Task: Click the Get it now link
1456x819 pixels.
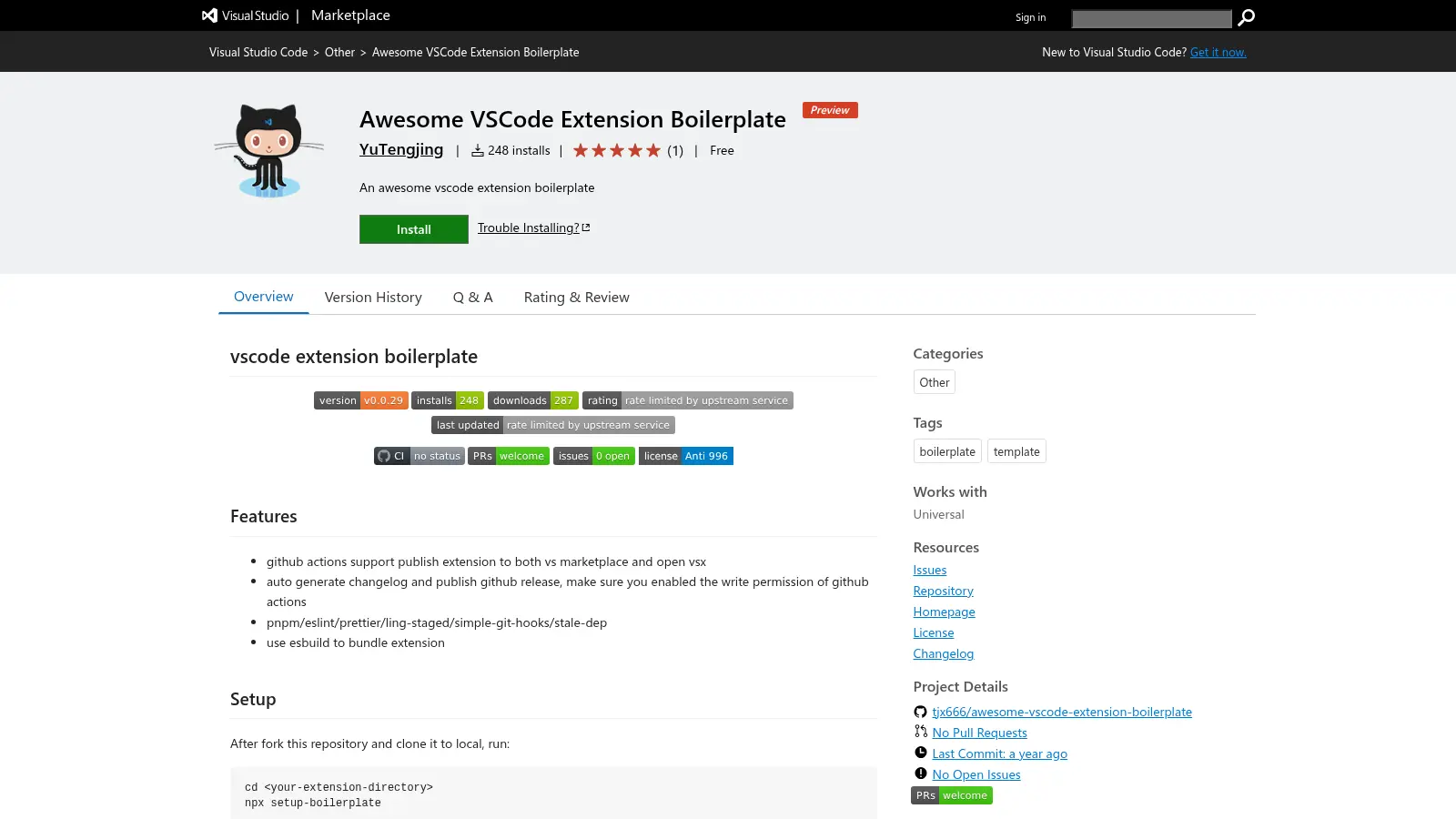Action: click(x=1218, y=52)
